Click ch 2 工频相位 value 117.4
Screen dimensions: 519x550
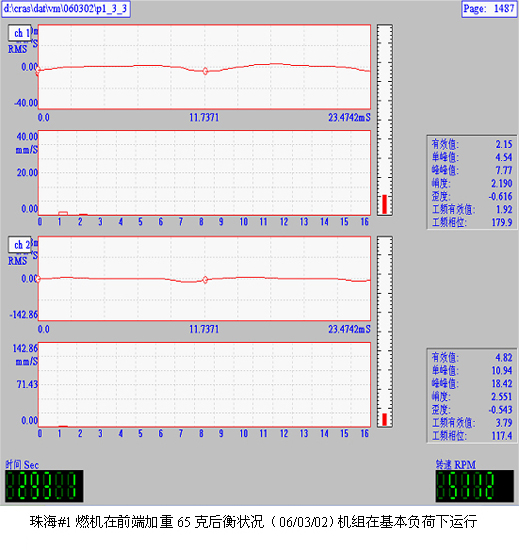[x=502, y=436]
